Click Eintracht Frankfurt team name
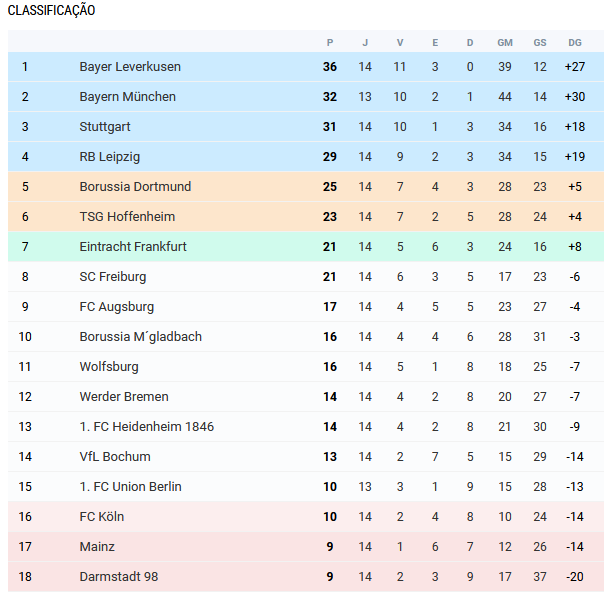Screen dimensions: 604x593 [x=133, y=247]
